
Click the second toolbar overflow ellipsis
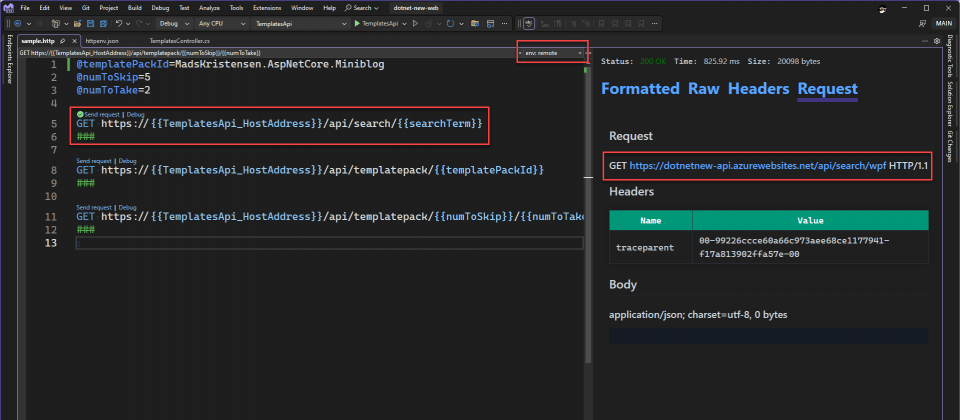[654, 23]
